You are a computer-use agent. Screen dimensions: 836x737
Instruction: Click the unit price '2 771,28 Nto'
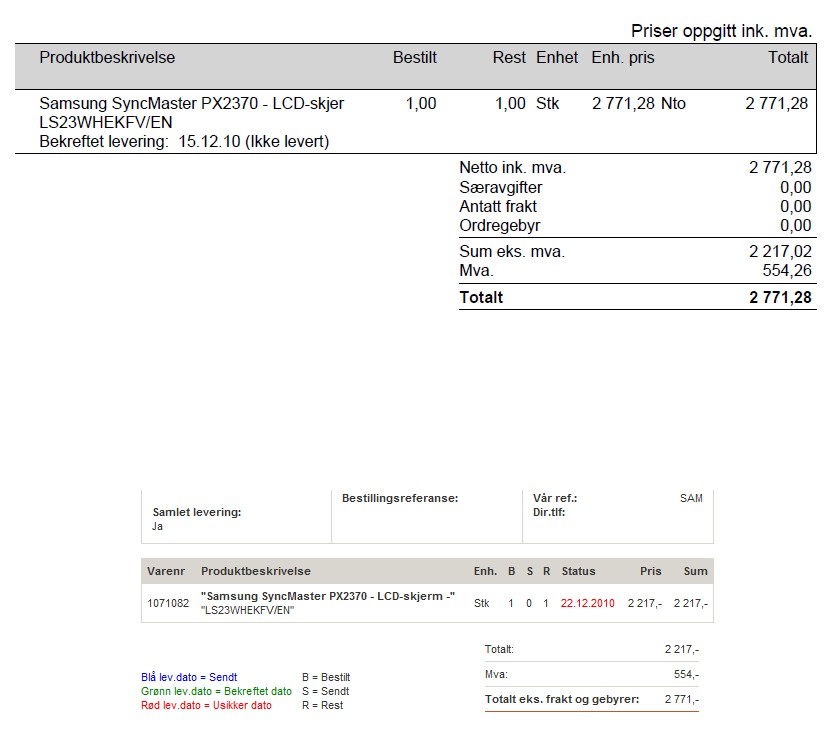[639, 103]
